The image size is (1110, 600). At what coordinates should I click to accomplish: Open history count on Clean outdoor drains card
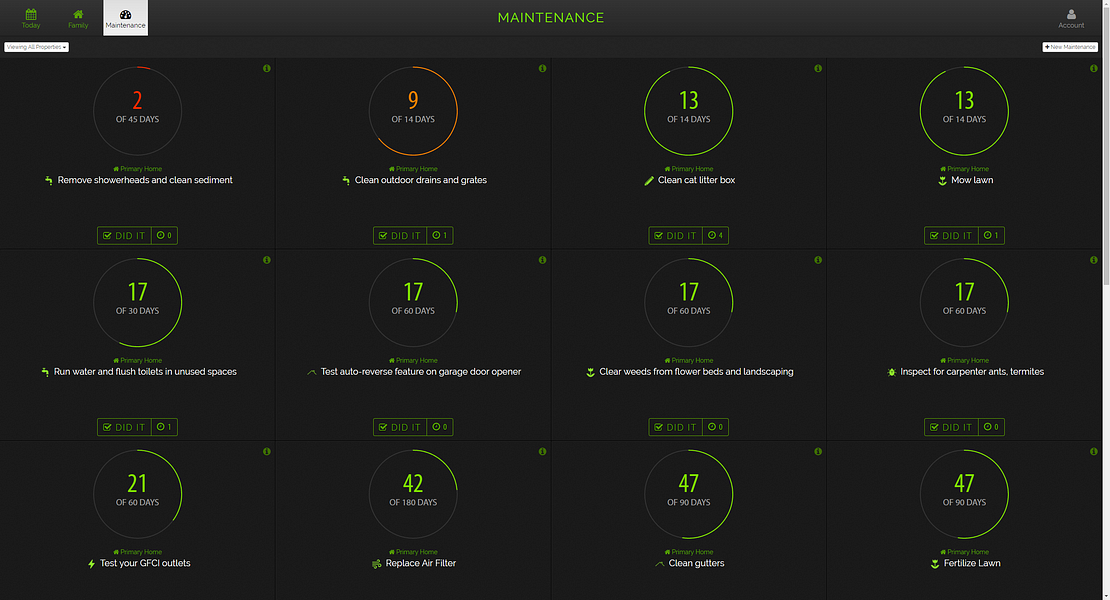click(x=440, y=236)
